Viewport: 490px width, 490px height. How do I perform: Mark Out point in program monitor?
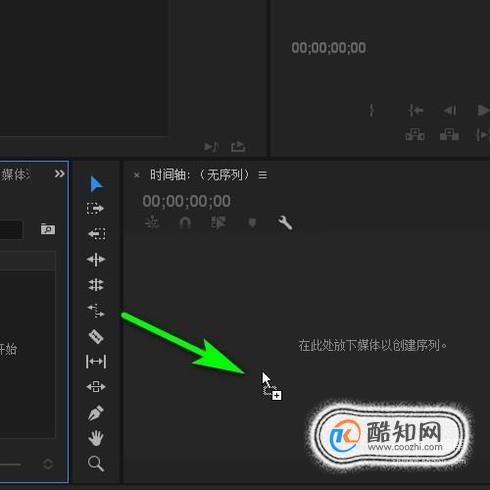point(372,110)
